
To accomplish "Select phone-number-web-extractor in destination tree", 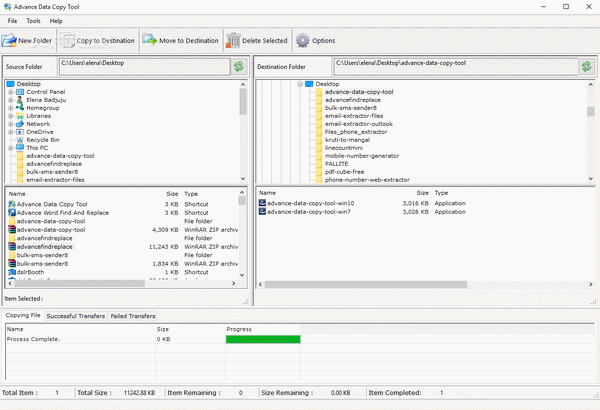I will (367, 180).
